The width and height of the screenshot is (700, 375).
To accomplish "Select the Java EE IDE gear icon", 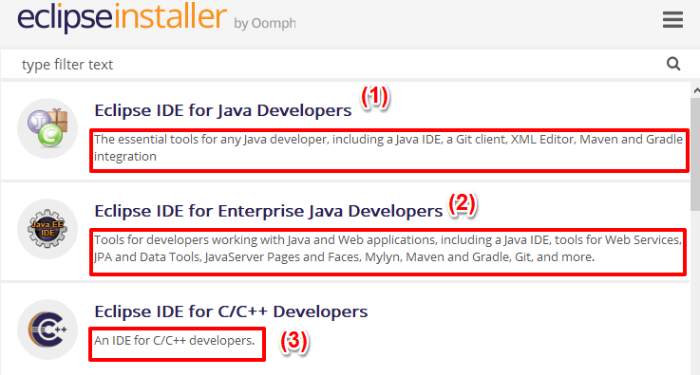I will [47, 229].
